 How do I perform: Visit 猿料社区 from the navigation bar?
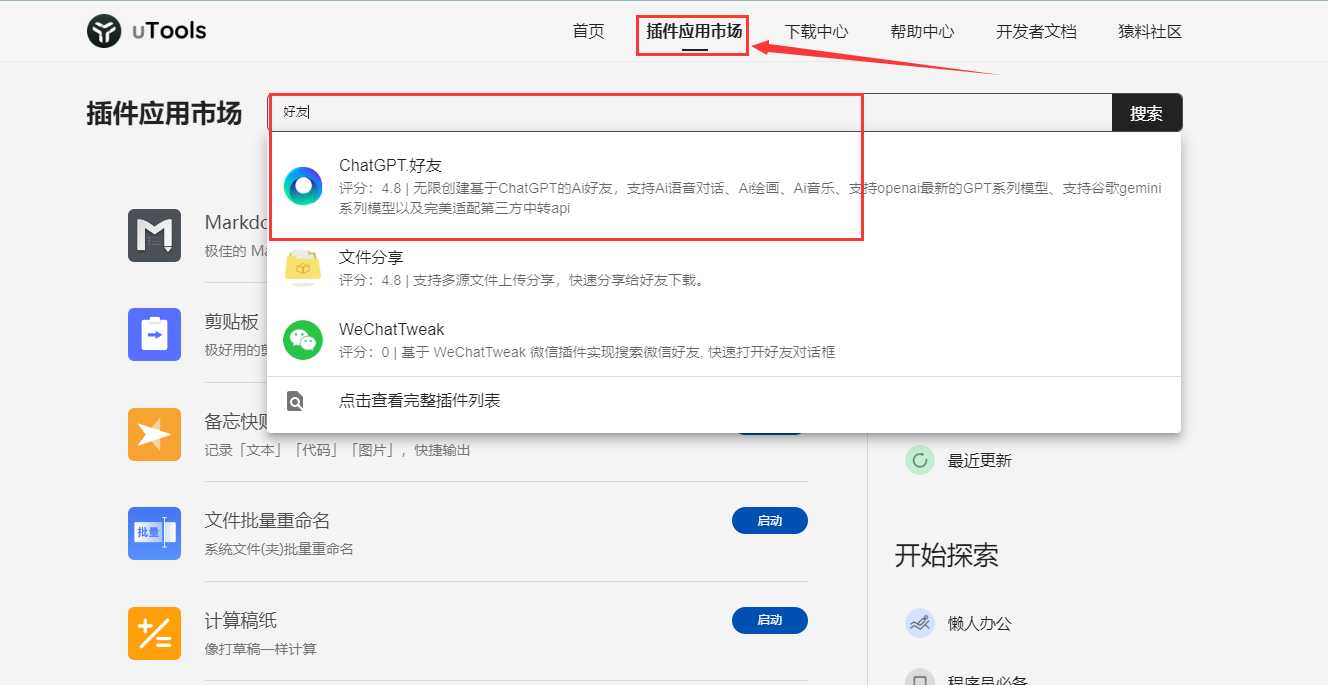[x=1150, y=31]
